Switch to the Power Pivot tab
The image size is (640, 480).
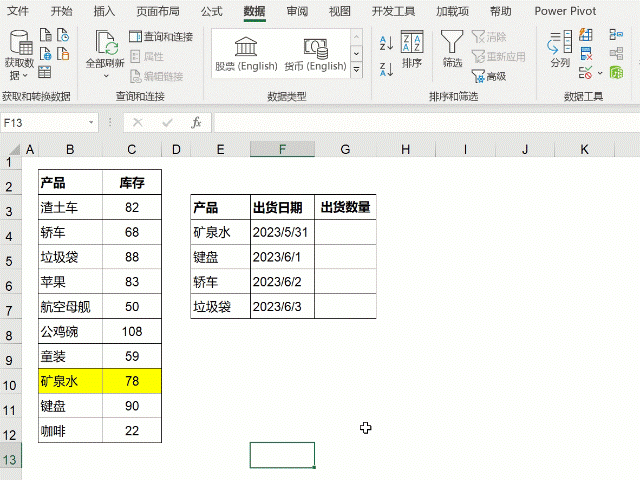click(565, 11)
